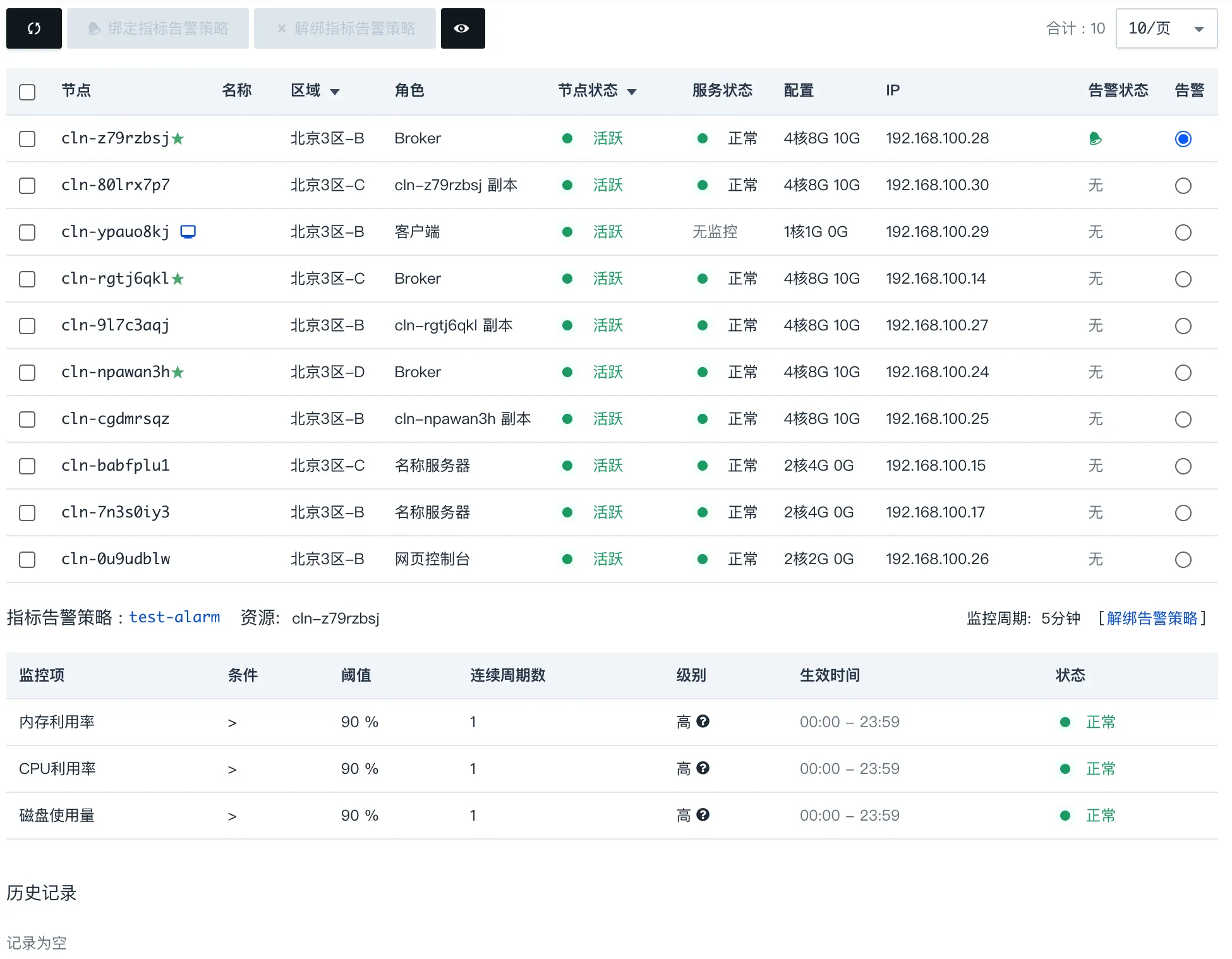Viewport: 1232px width, 959px height.
Task: Check the box for node cln-z79rzbsj
Action: coord(27,139)
